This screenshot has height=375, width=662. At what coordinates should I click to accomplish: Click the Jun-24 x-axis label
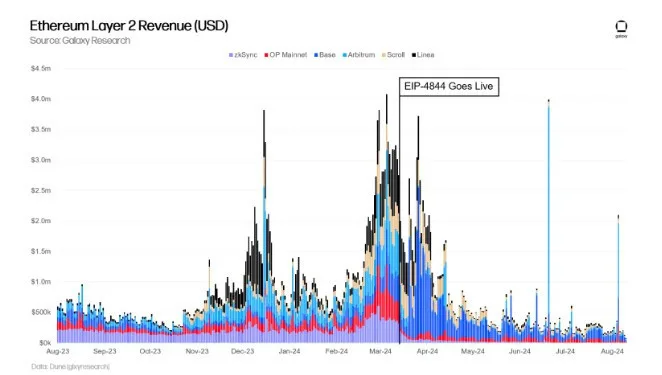click(520, 351)
